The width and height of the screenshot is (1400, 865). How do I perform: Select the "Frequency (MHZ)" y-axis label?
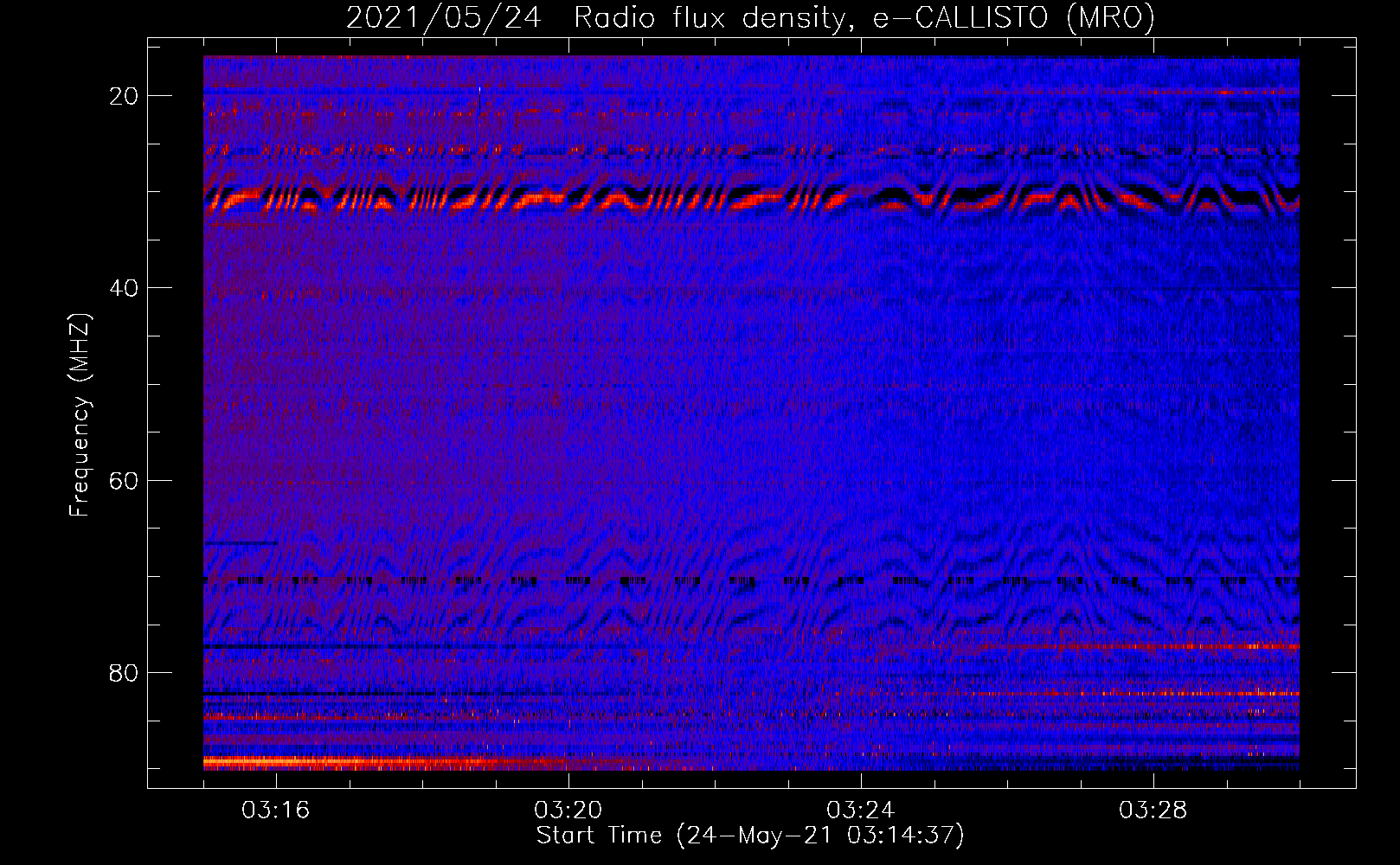[80, 414]
